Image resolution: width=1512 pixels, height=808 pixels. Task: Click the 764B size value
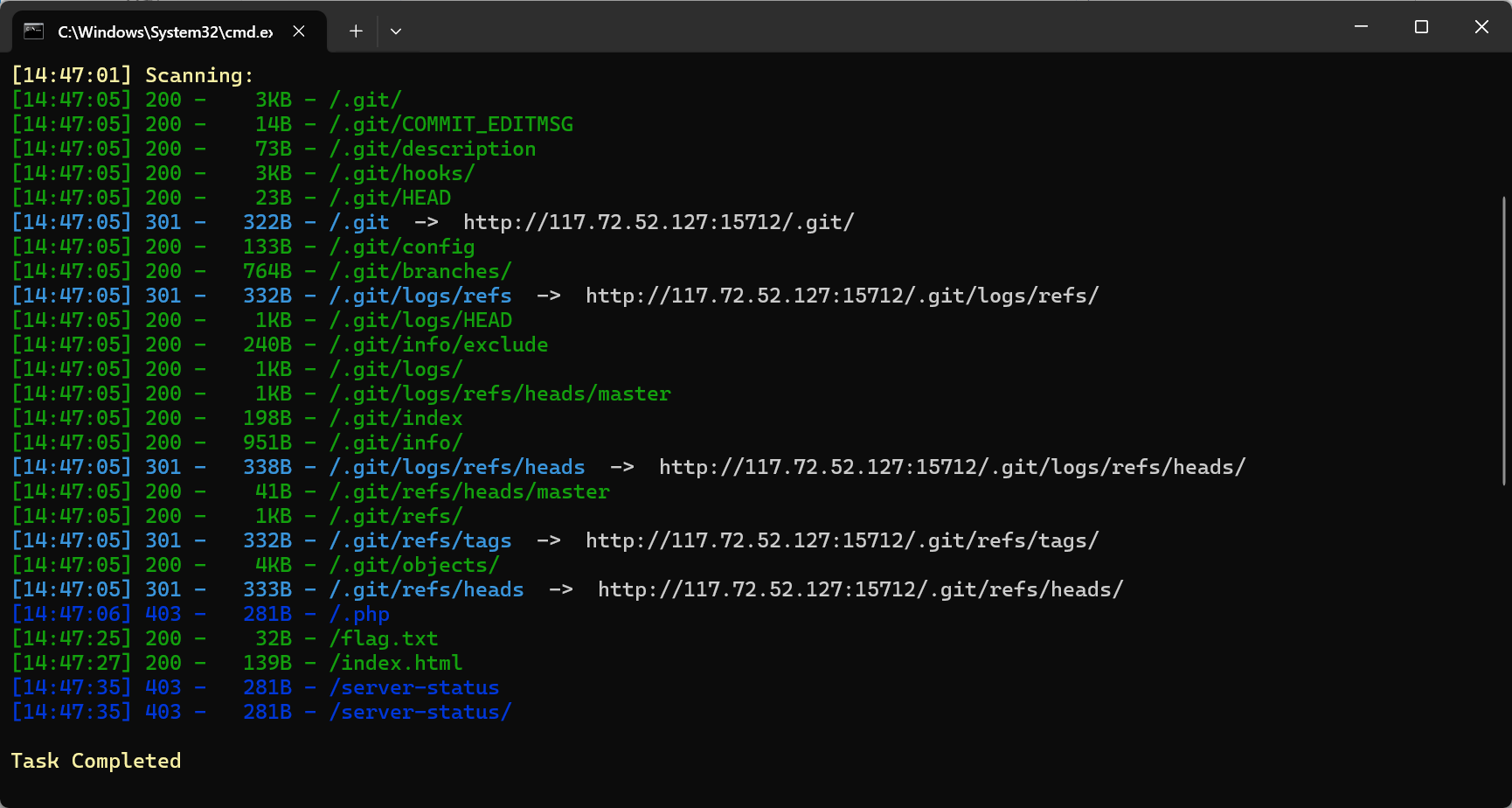pos(267,271)
